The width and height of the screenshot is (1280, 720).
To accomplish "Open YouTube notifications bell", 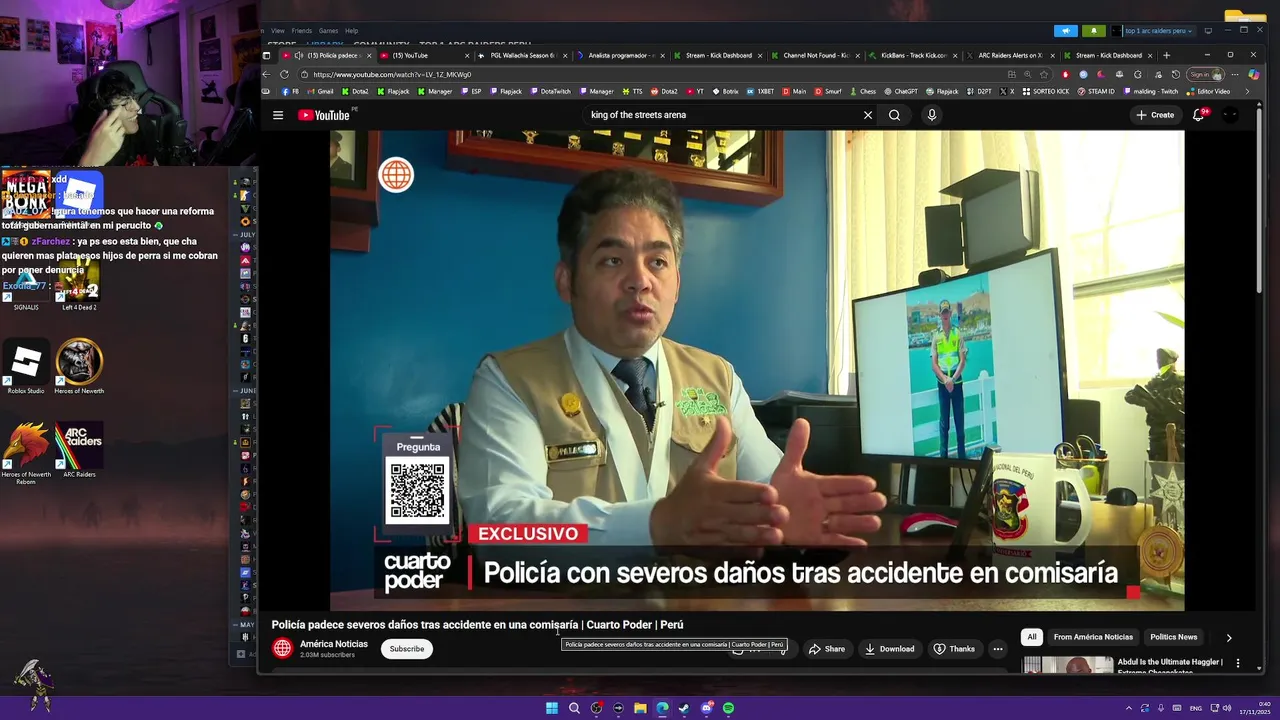I will [x=1199, y=115].
